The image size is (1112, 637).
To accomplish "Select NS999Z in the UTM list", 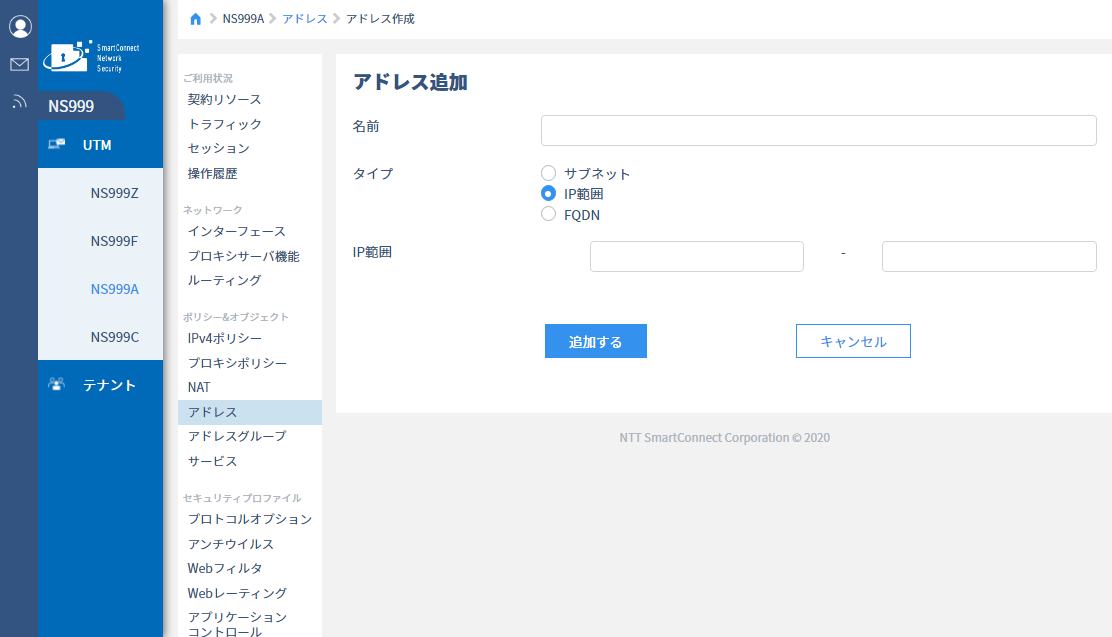I will (x=114, y=193).
